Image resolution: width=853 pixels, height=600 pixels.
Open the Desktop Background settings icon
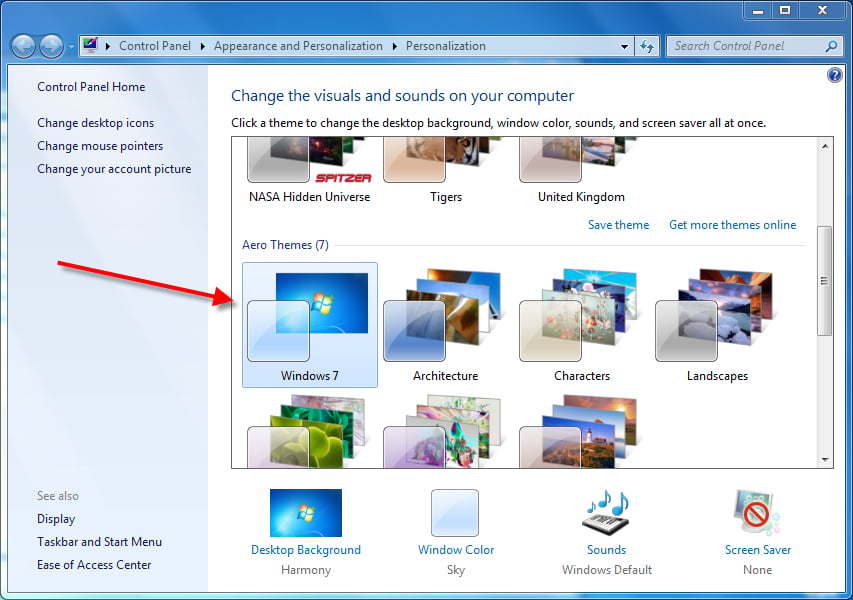point(306,512)
